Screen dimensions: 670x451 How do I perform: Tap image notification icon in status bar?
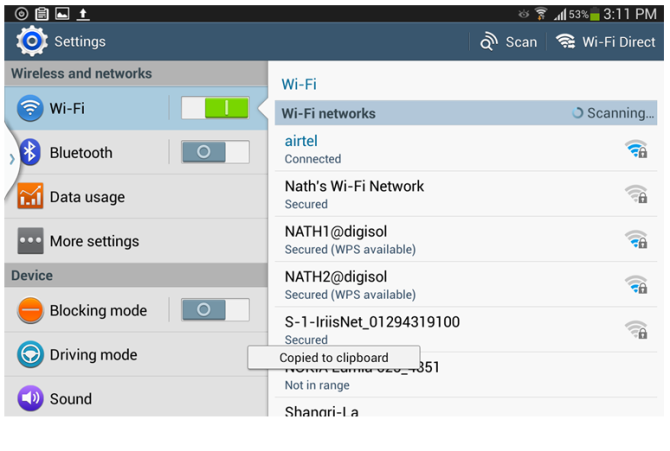point(62,14)
